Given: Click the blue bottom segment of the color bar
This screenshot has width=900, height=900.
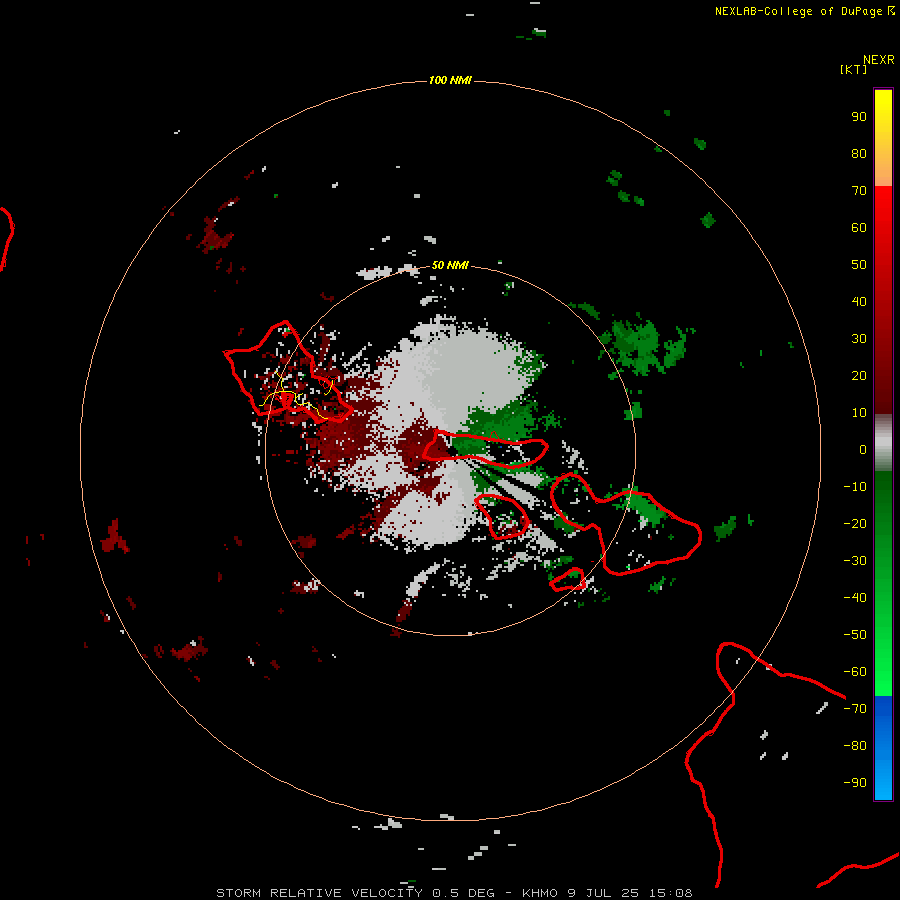Looking at the screenshot, I should [883, 748].
